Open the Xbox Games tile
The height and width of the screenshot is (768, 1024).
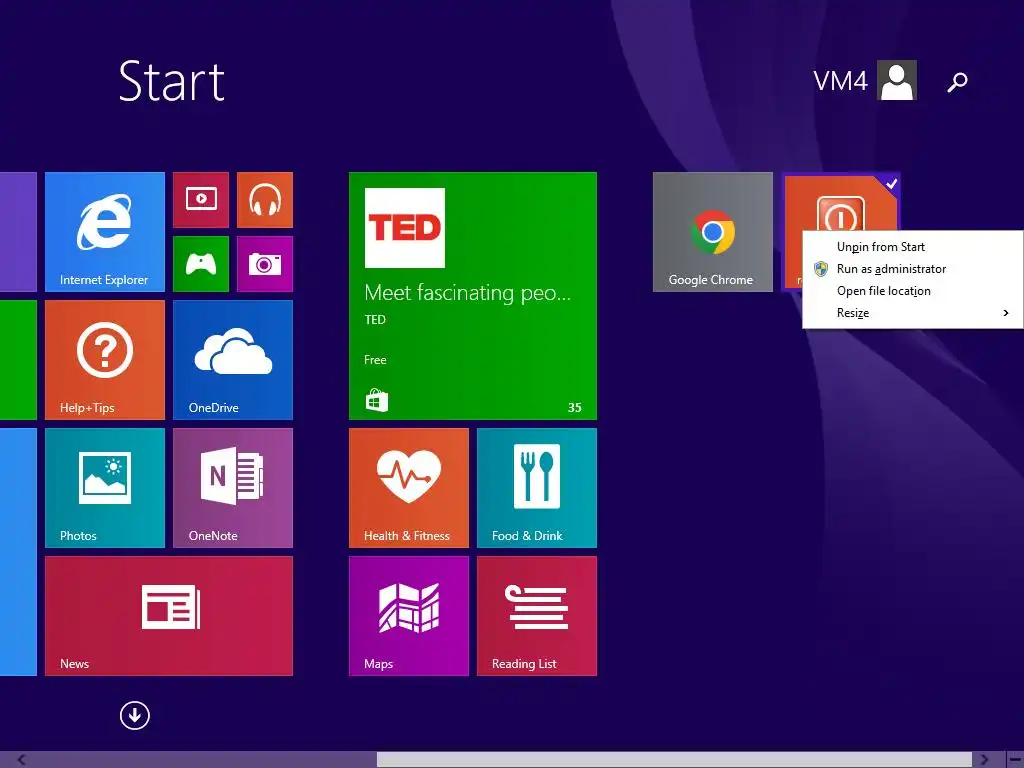[201, 264]
